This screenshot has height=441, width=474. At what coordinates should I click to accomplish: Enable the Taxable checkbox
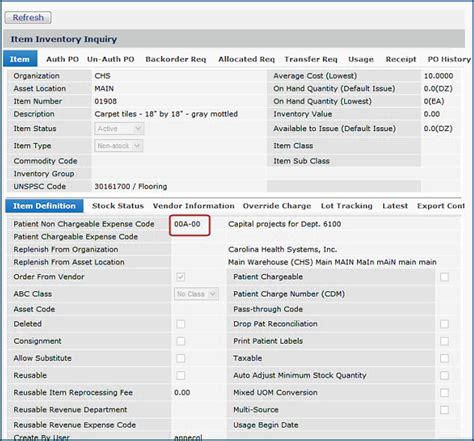444,358
